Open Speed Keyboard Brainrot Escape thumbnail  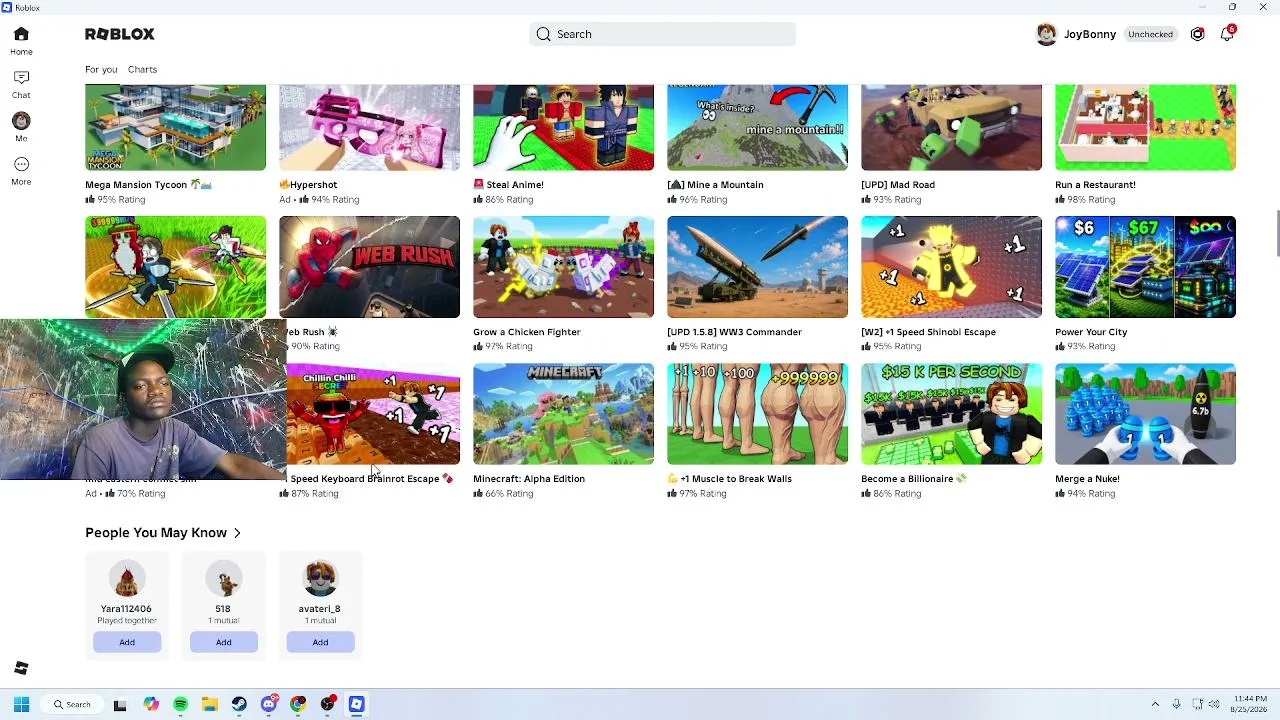point(374,414)
